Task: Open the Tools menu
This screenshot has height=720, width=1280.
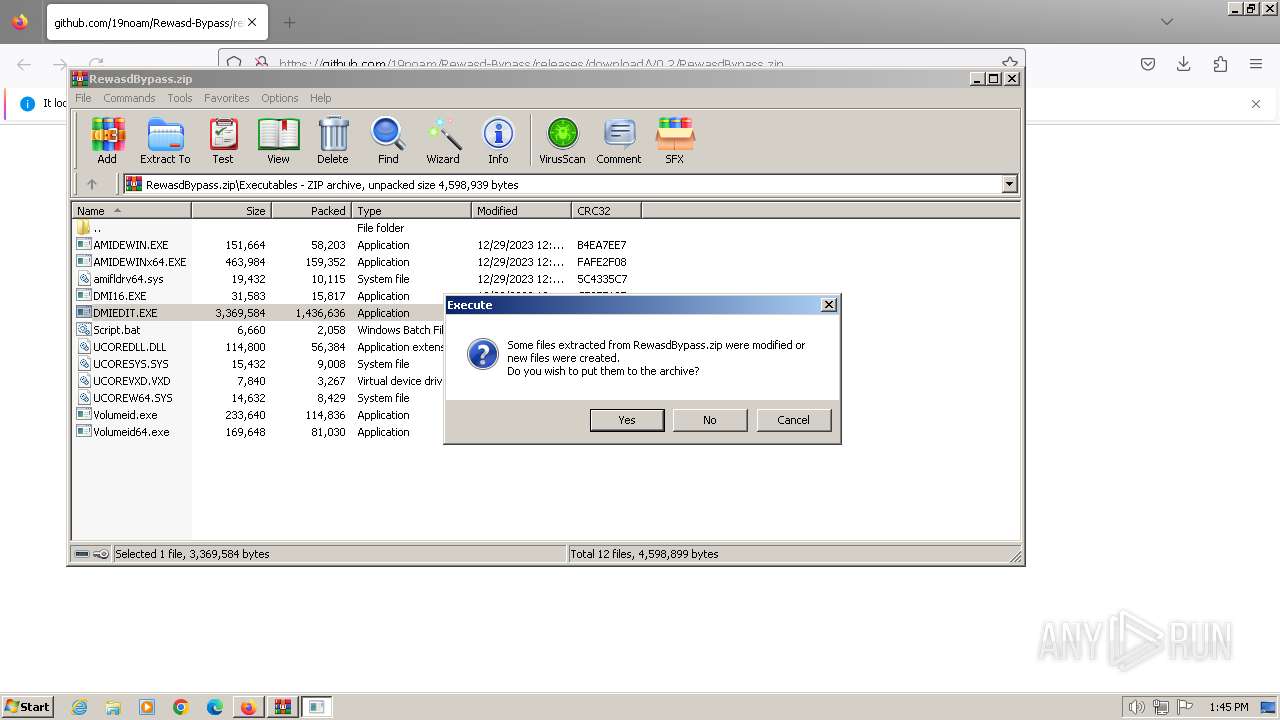Action: pyautogui.click(x=180, y=98)
